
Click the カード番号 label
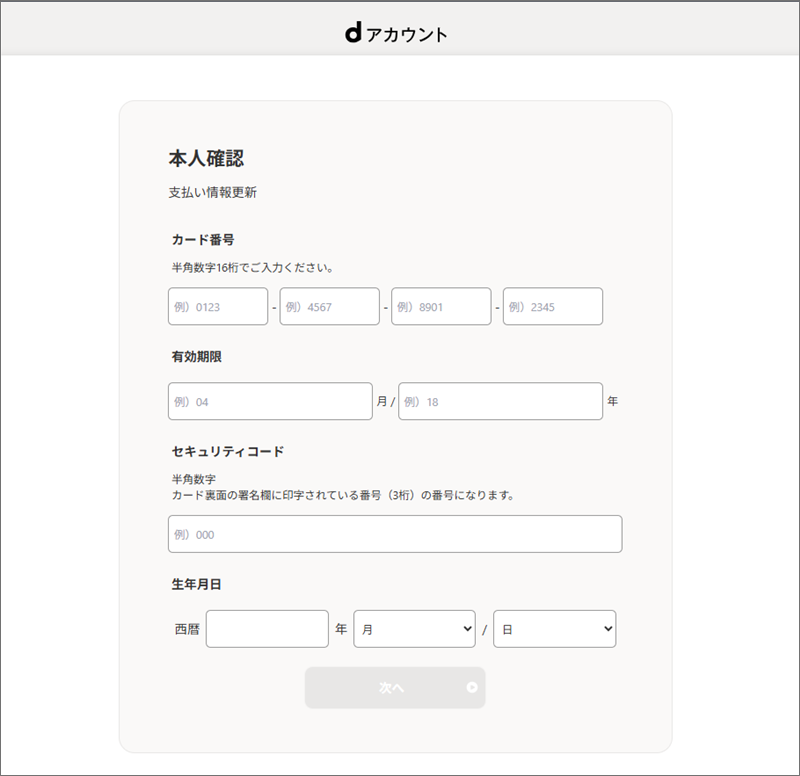coord(203,239)
